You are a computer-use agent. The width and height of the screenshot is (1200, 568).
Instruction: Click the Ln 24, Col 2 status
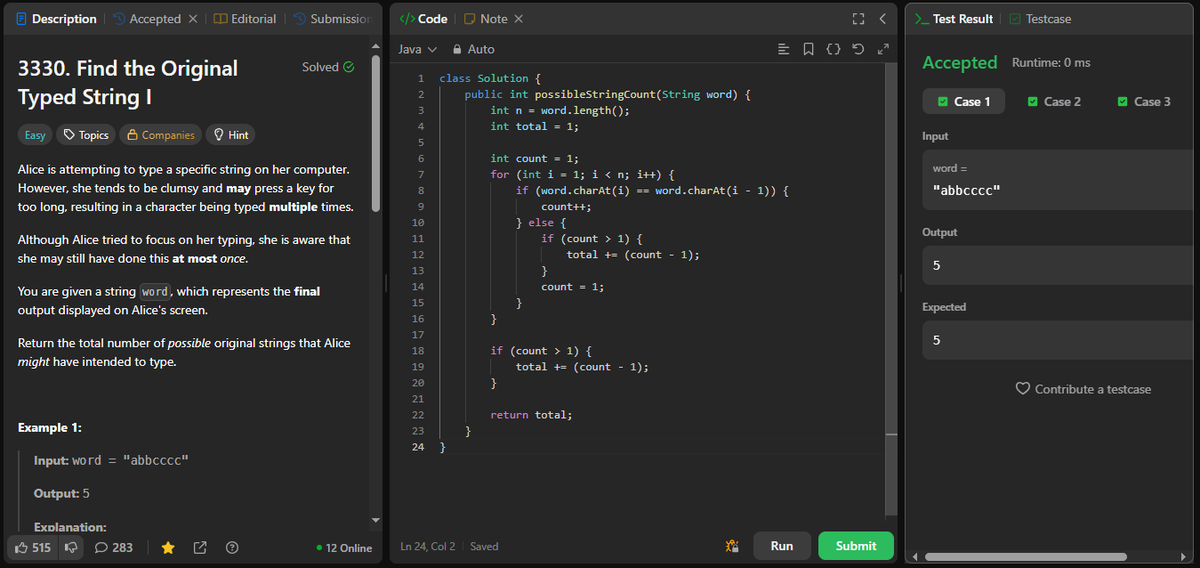coord(428,546)
